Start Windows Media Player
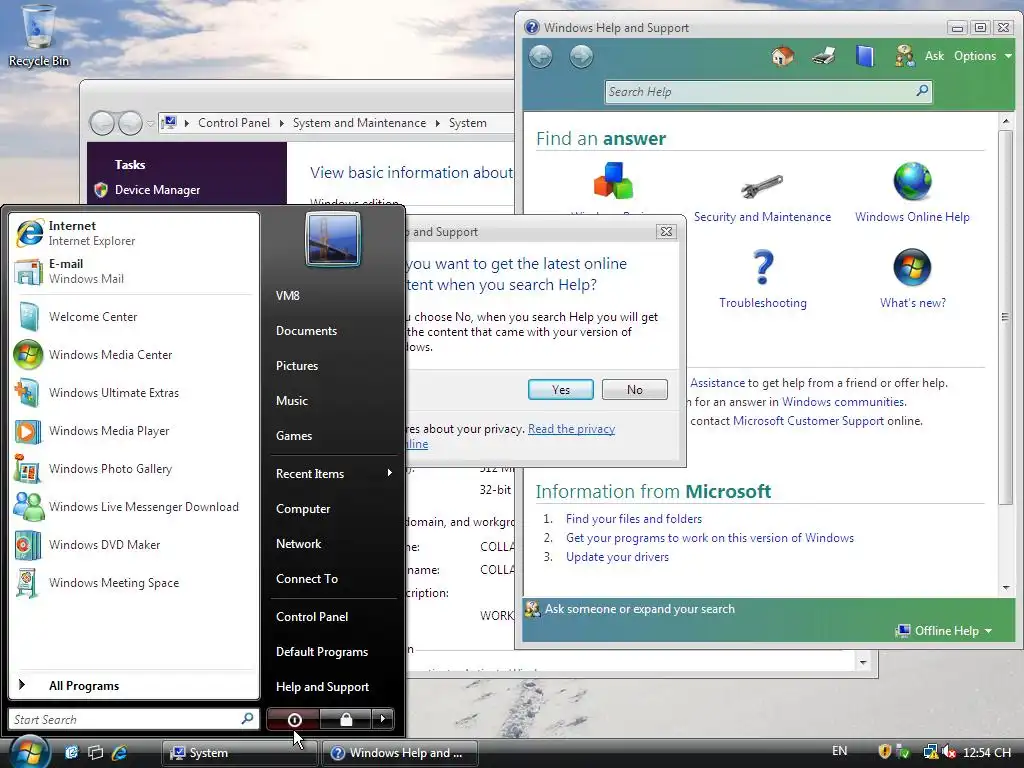Image resolution: width=1024 pixels, height=768 pixels. [x=134, y=431]
